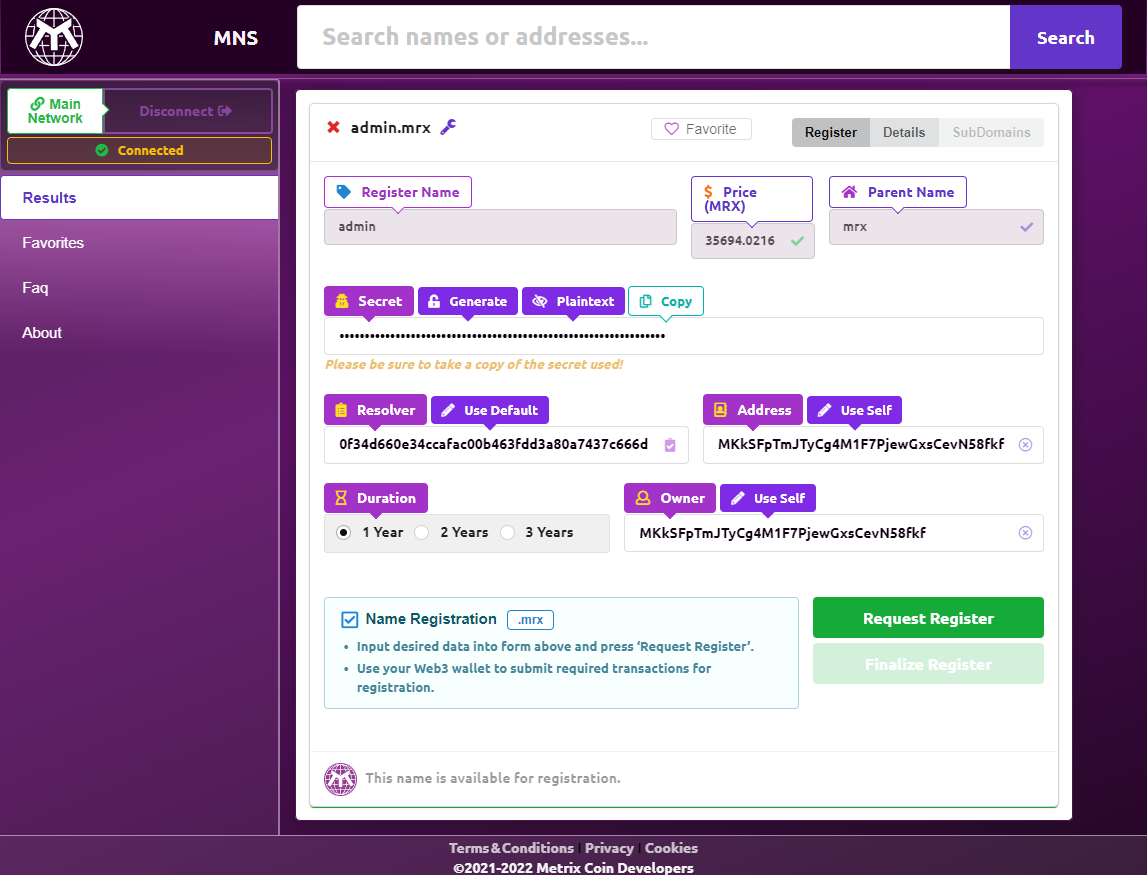Screen dimensions: 1147x875
Task: Click the green checkmark next to the price
Action: pos(797,241)
